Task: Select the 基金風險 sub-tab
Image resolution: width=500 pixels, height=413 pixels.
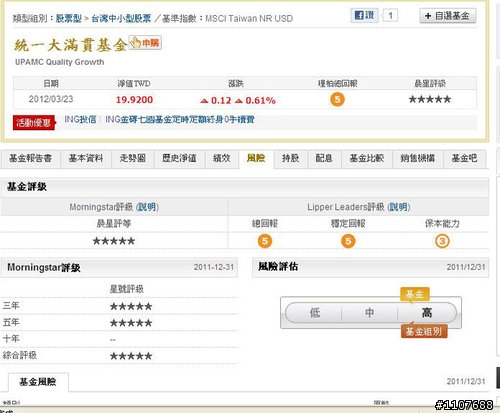Action: (x=38, y=382)
